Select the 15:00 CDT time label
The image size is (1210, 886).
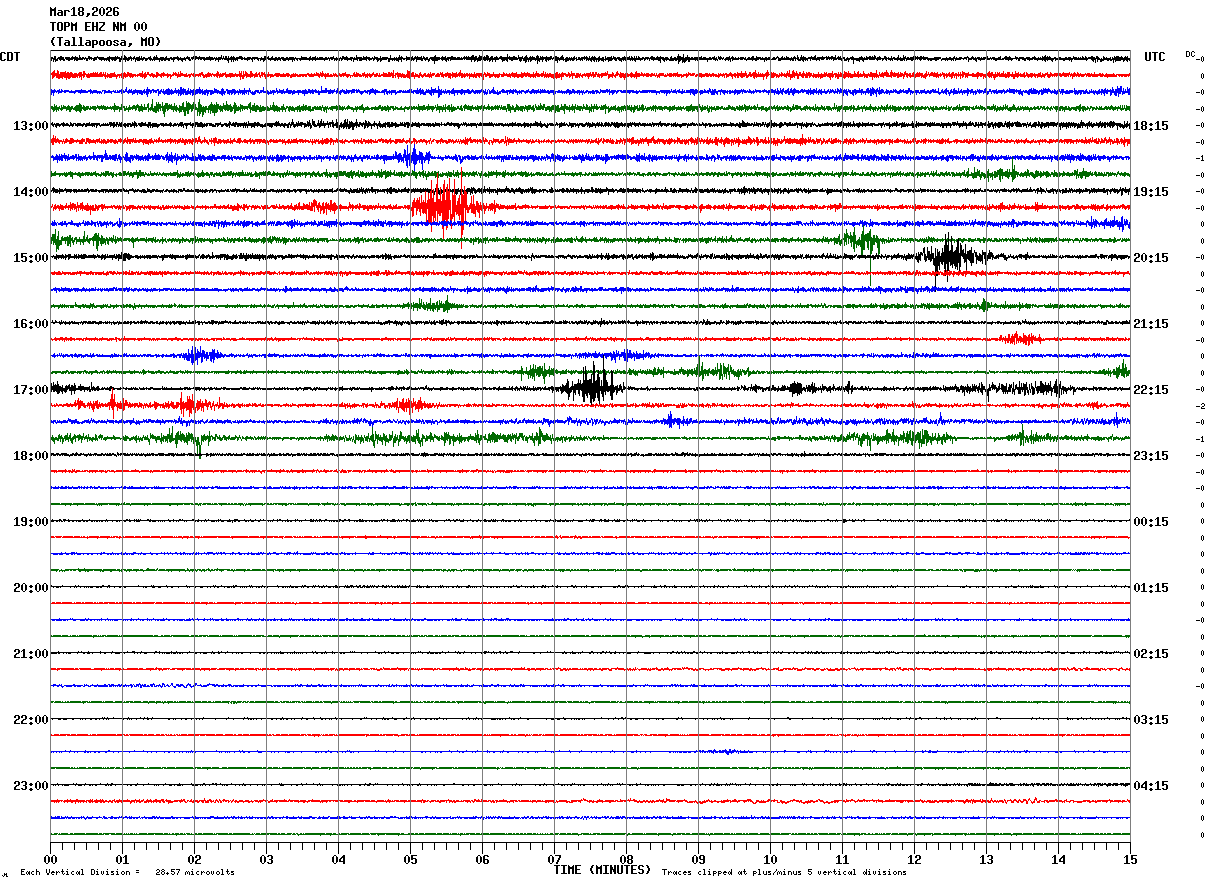pyautogui.click(x=31, y=258)
